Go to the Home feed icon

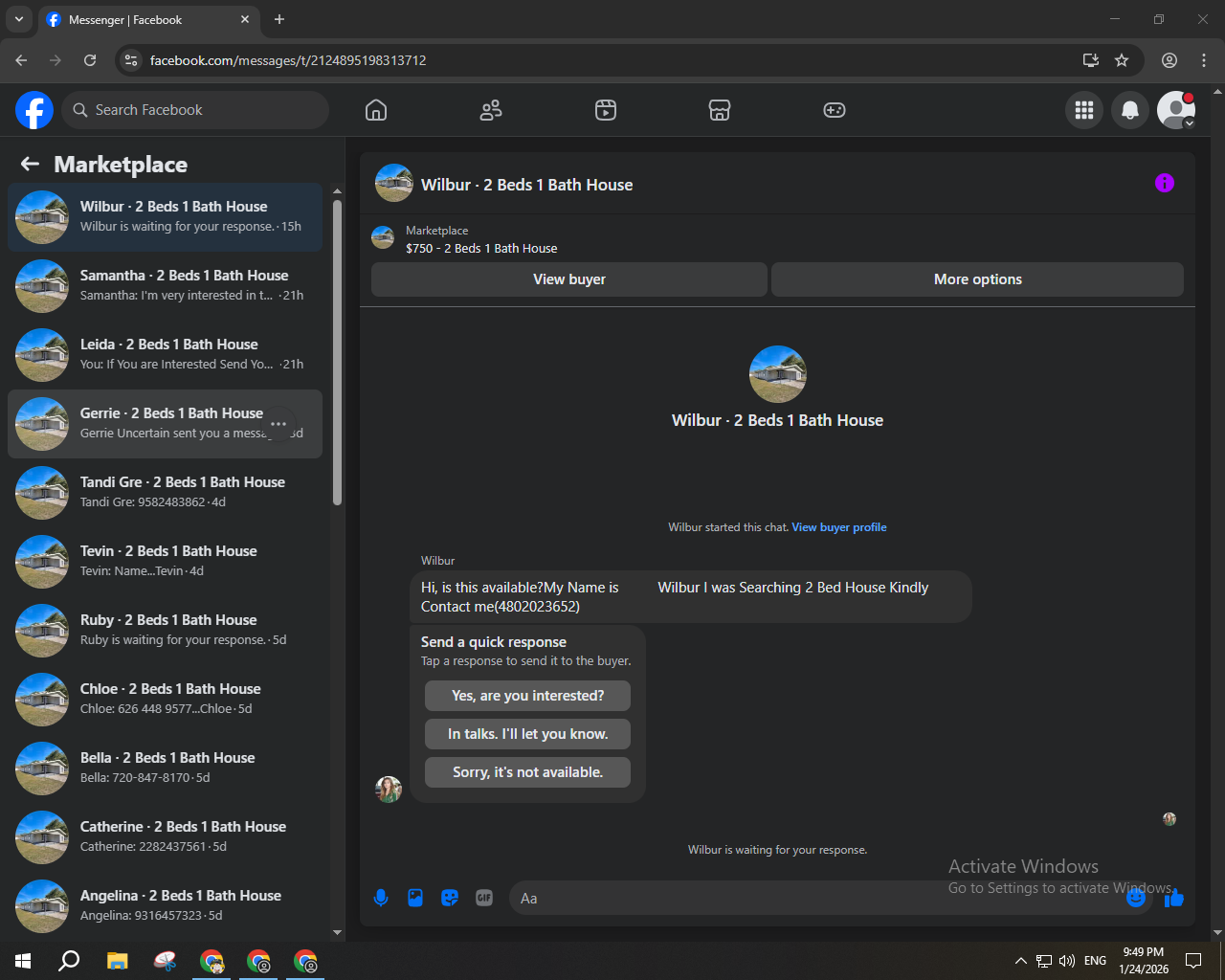[x=376, y=110]
